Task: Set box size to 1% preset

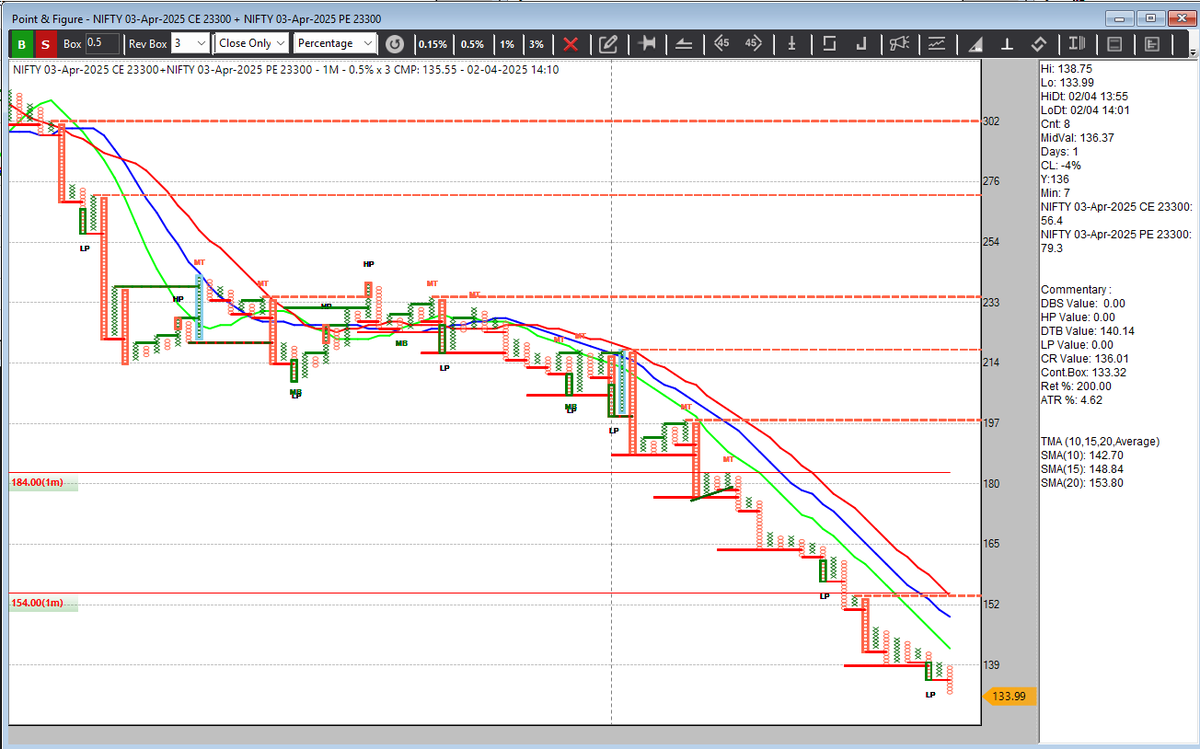Action: tap(508, 44)
